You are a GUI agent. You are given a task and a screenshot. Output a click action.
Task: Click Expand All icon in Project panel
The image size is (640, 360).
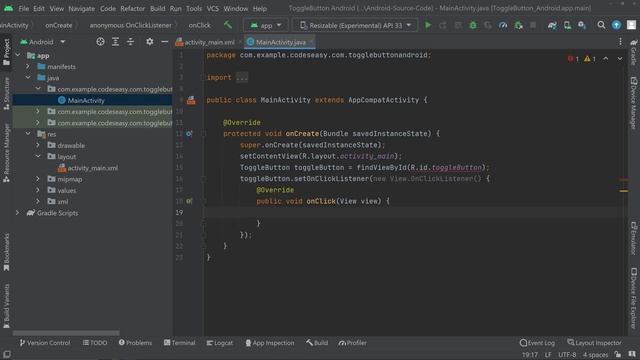pos(116,42)
